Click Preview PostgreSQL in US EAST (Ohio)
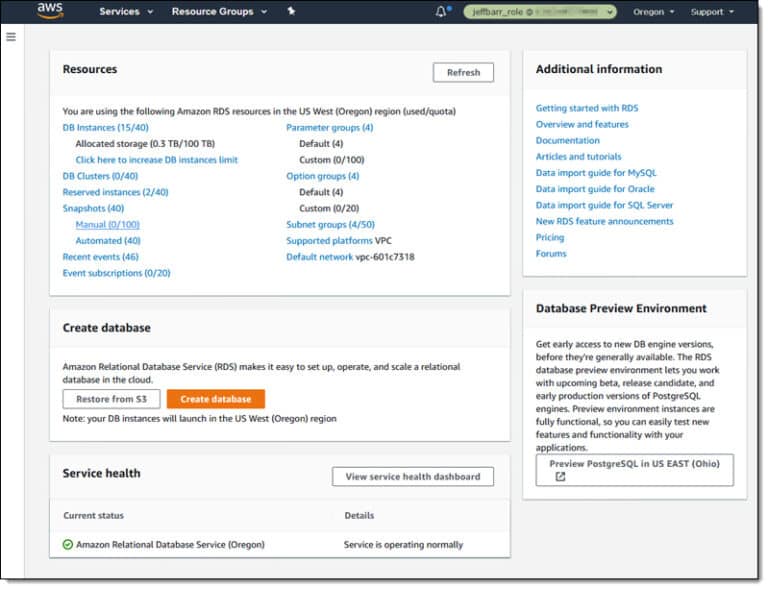This screenshot has width=768, height=589. (x=634, y=470)
